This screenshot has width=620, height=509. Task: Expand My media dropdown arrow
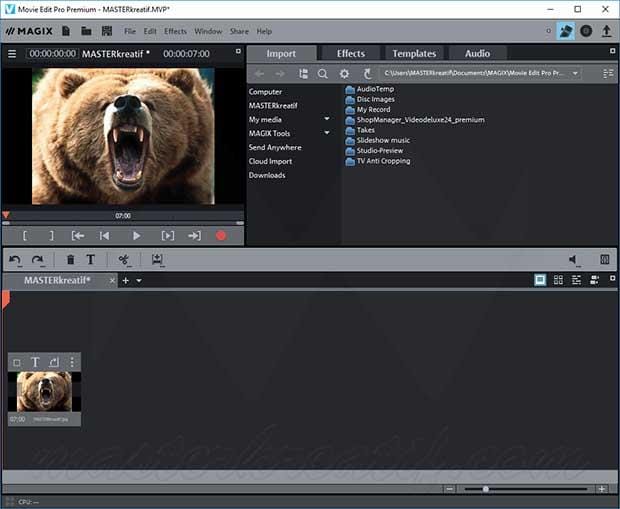pos(327,119)
